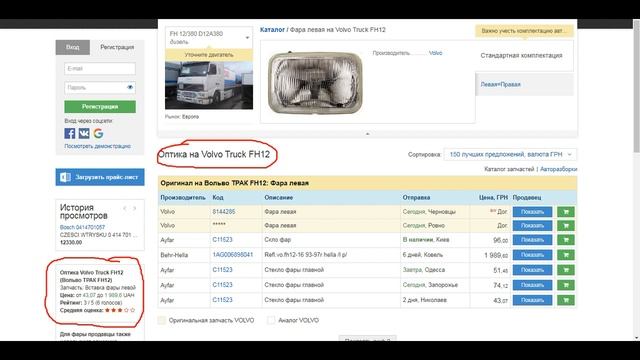Screen dimensions: 640x360
Task: Add Behr-Hella row to cart
Action: 566,255
